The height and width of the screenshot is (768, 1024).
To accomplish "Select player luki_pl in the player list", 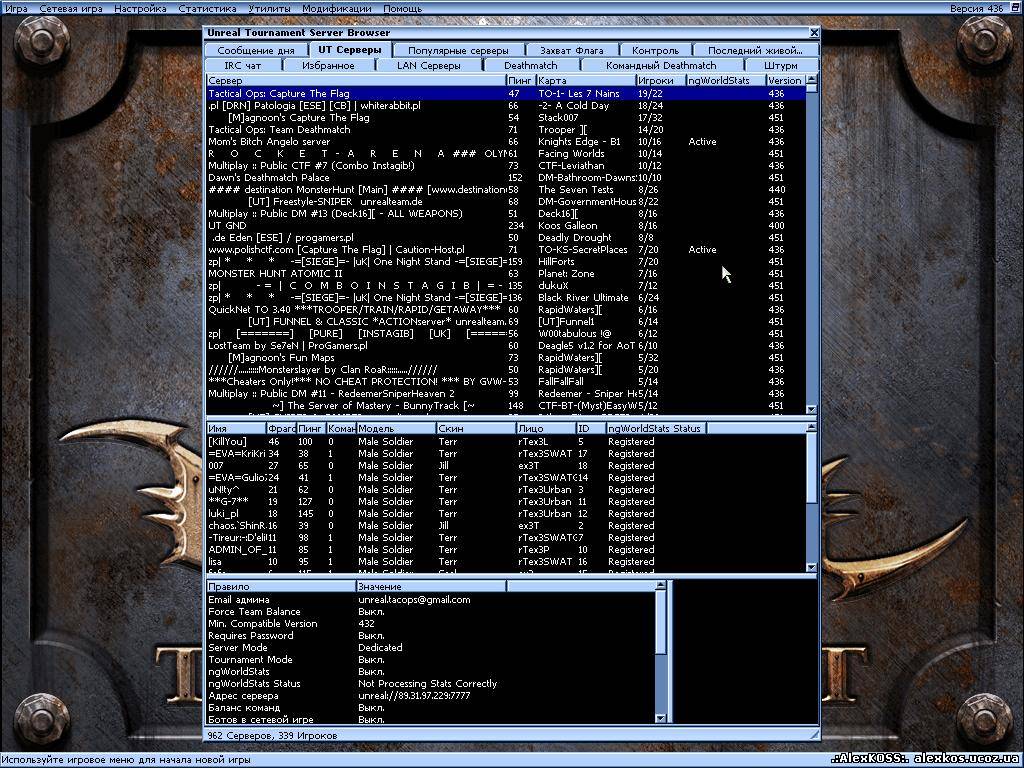I will point(506,513).
